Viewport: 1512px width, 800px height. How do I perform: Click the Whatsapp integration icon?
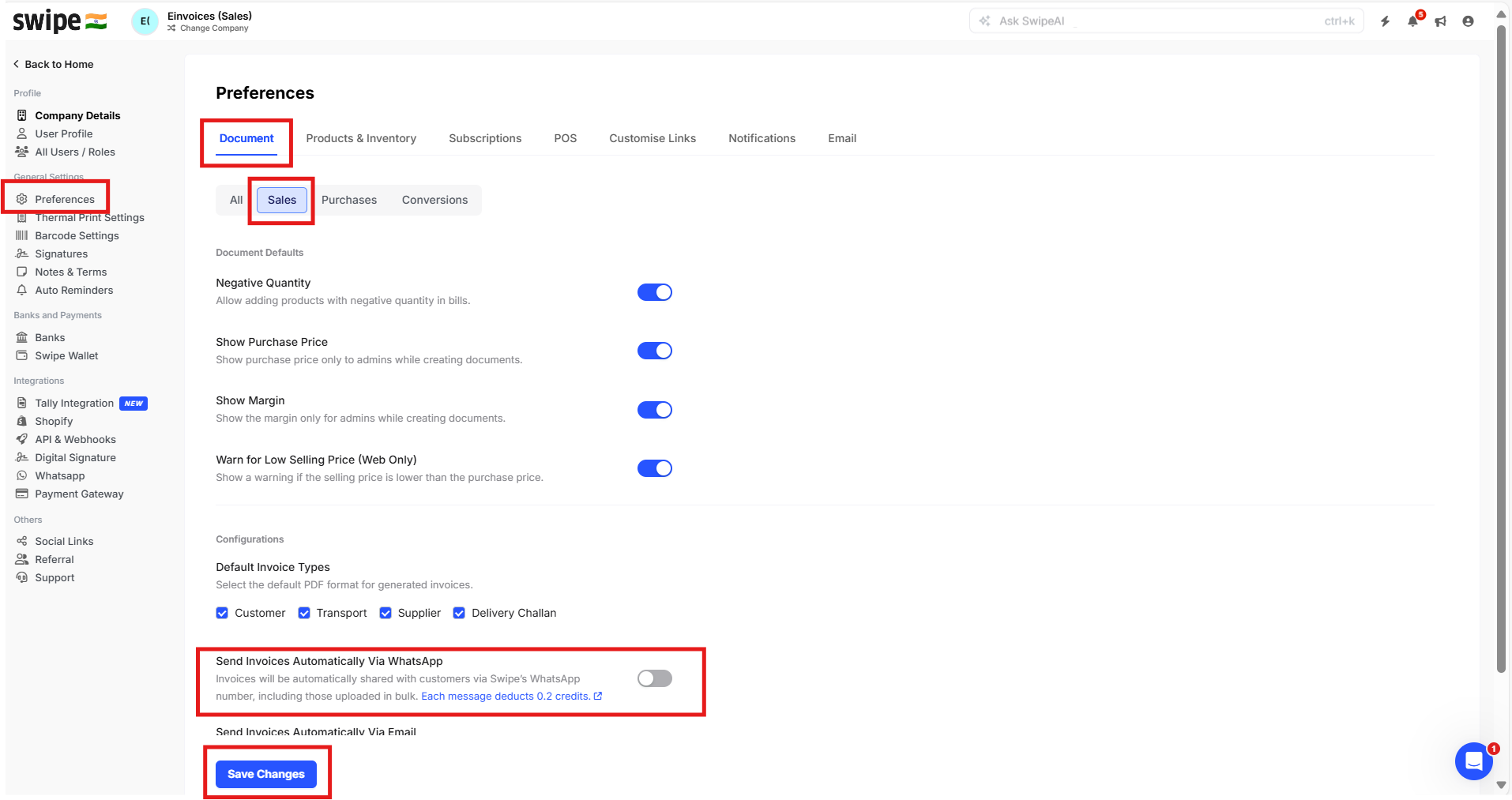pyautogui.click(x=22, y=475)
